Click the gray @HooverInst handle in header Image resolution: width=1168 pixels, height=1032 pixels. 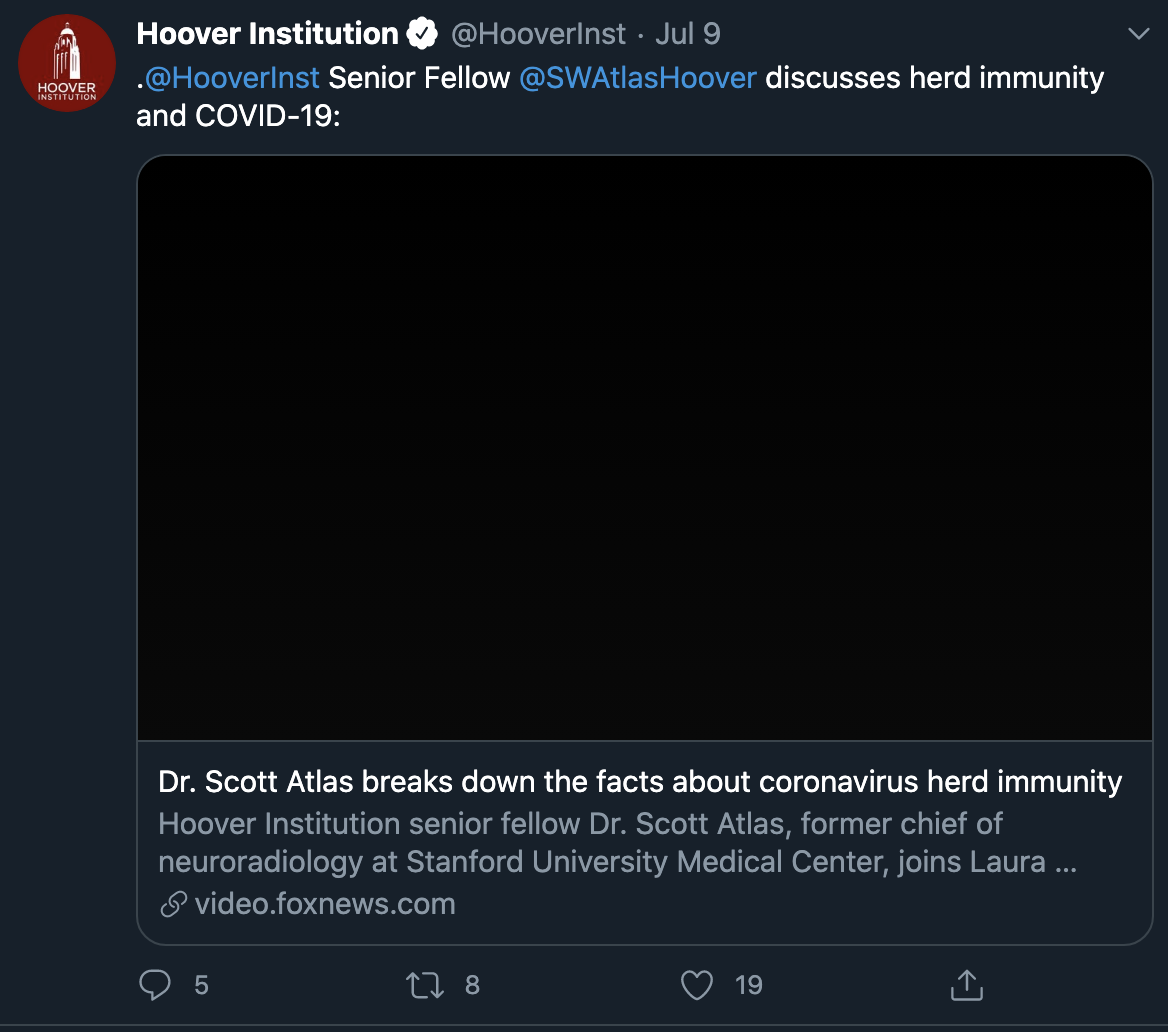(538, 34)
